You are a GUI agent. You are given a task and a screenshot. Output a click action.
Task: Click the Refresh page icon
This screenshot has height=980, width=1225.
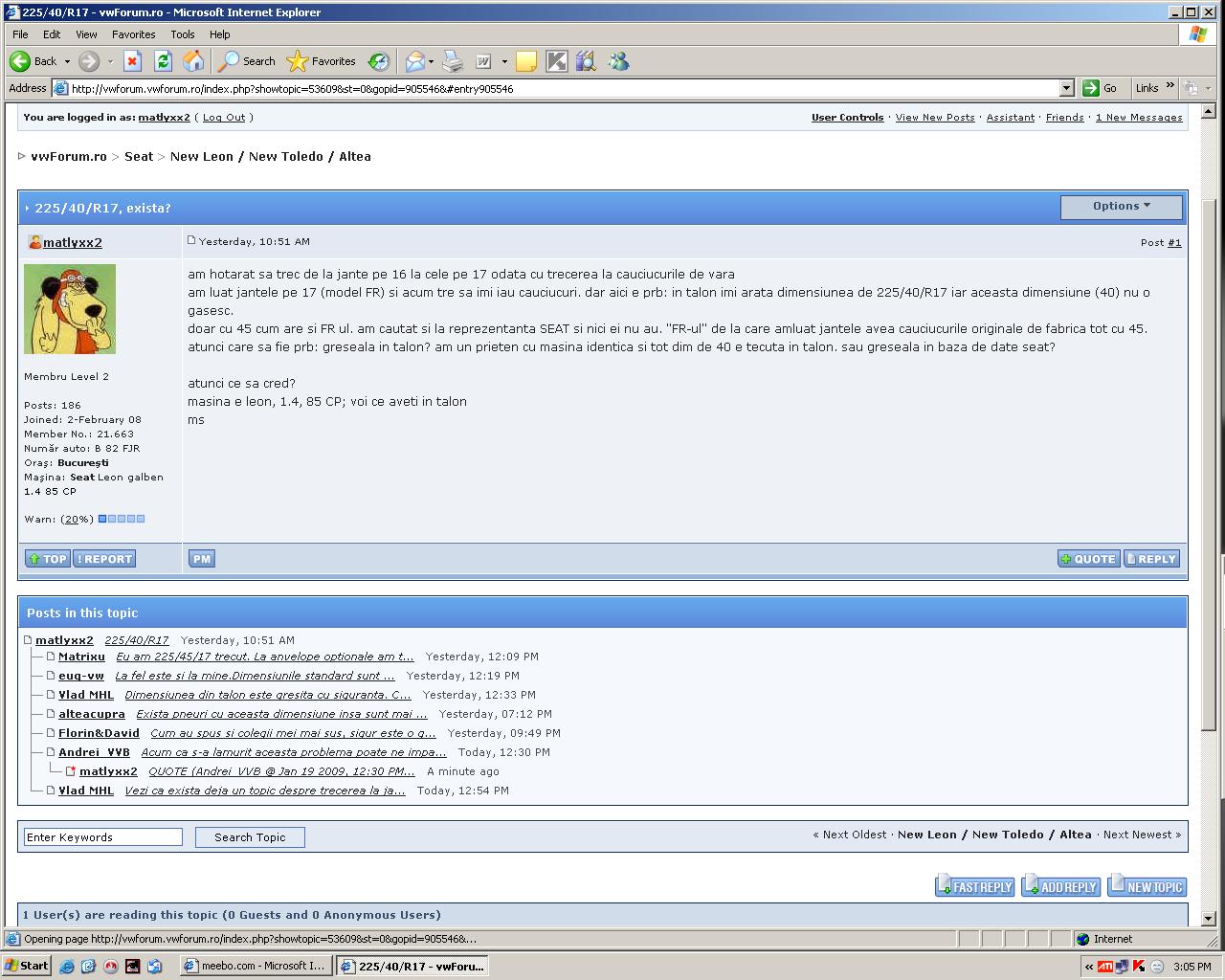coord(163,61)
